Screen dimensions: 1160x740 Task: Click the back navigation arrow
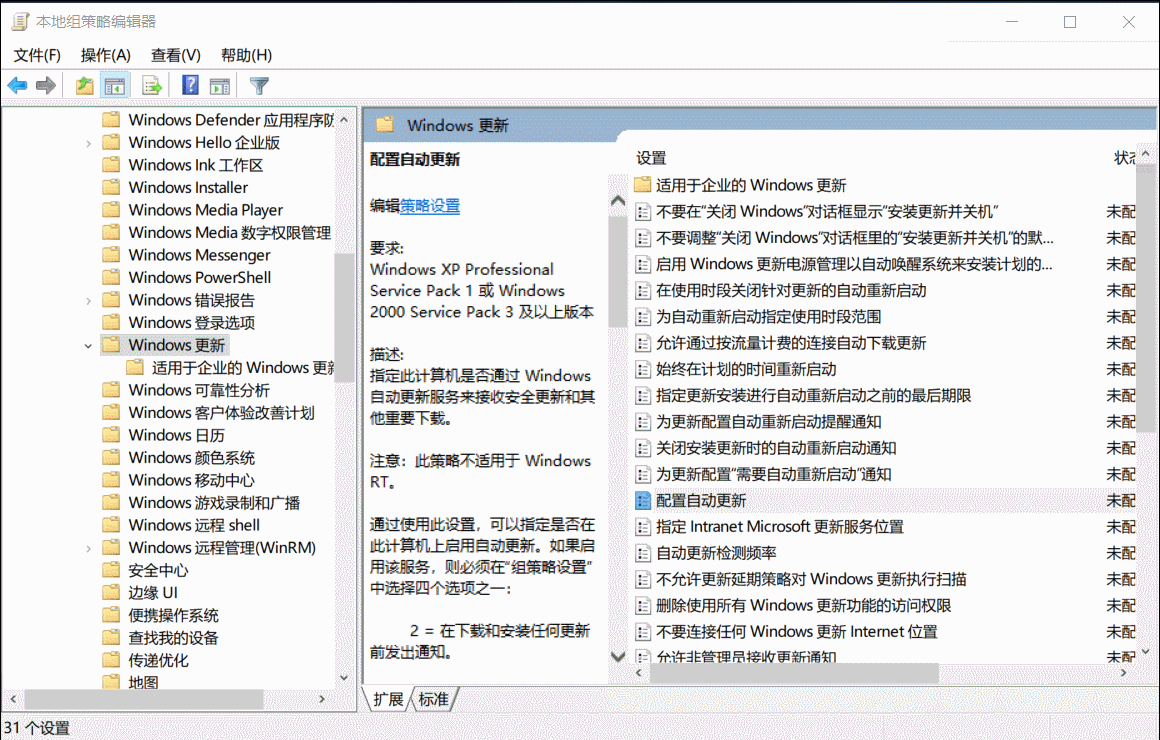coord(16,85)
